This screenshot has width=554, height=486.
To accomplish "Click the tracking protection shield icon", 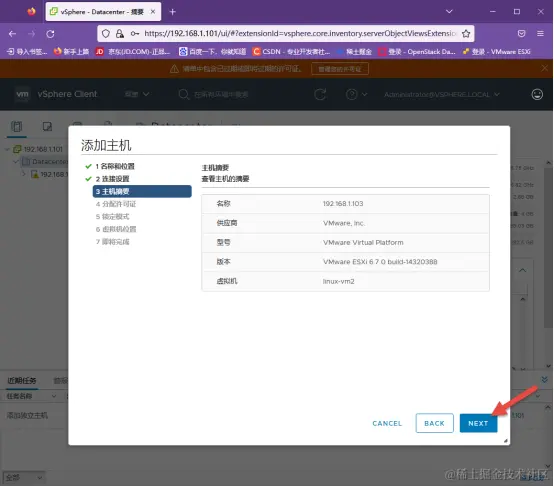I will 106,34.
